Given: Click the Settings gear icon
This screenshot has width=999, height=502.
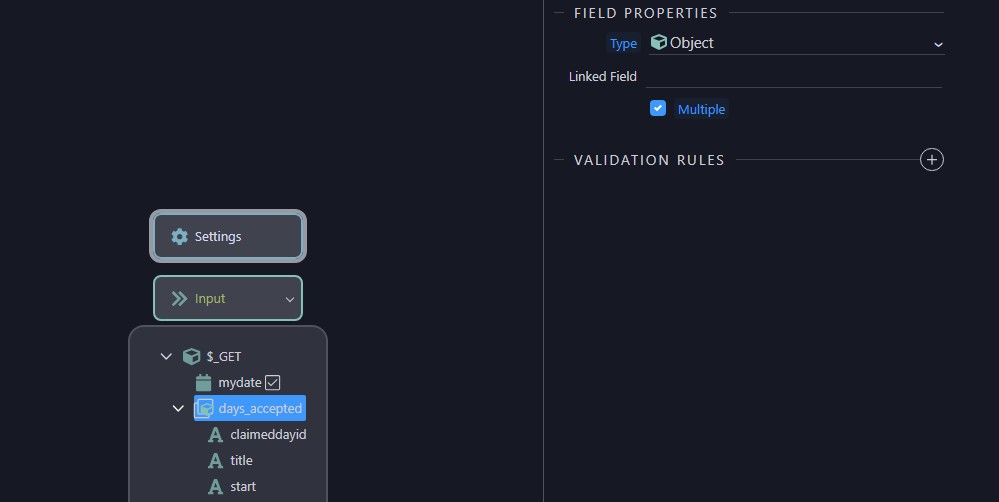Looking at the screenshot, I should 180,236.
